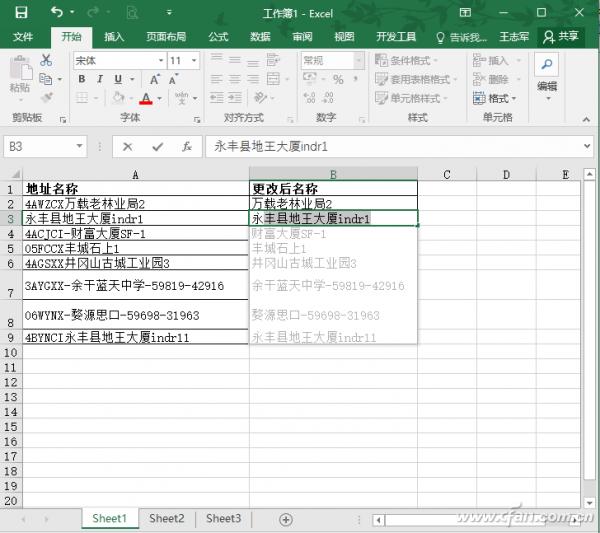The height and width of the screenshot is (533, 600).
Task: Click the Find and Select magnifier icon
Action: pyautogui.click(x=546, y=64)
